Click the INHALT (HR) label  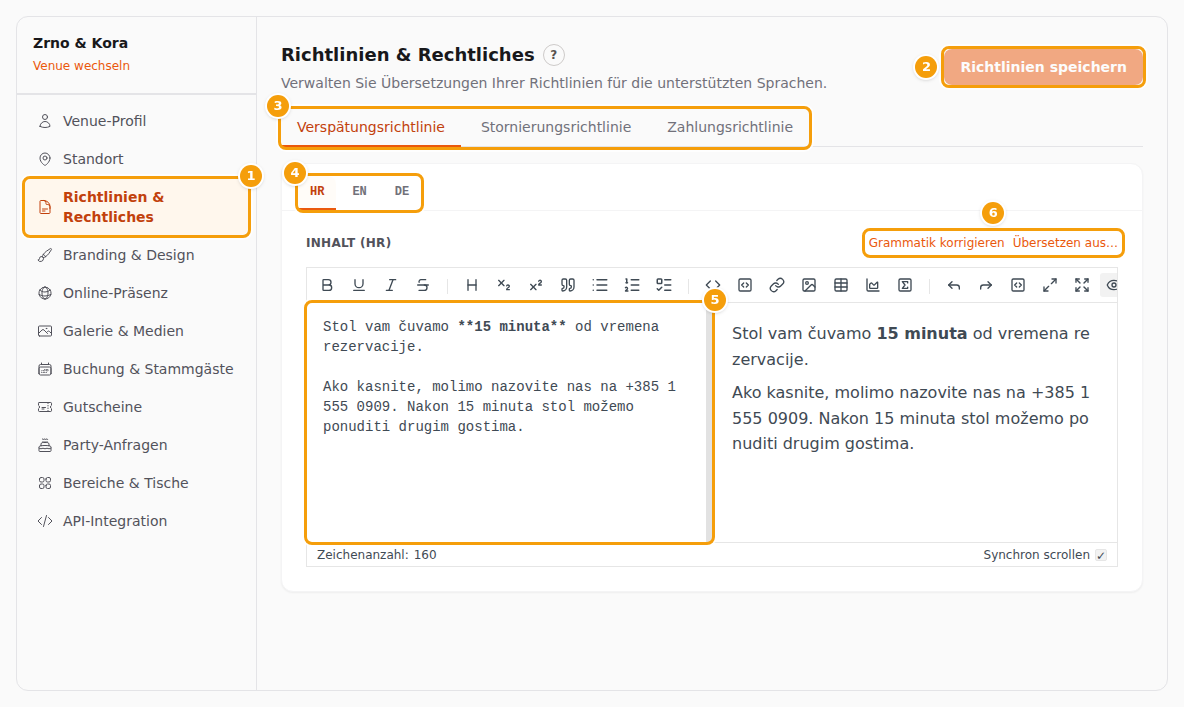coord(348,242)
